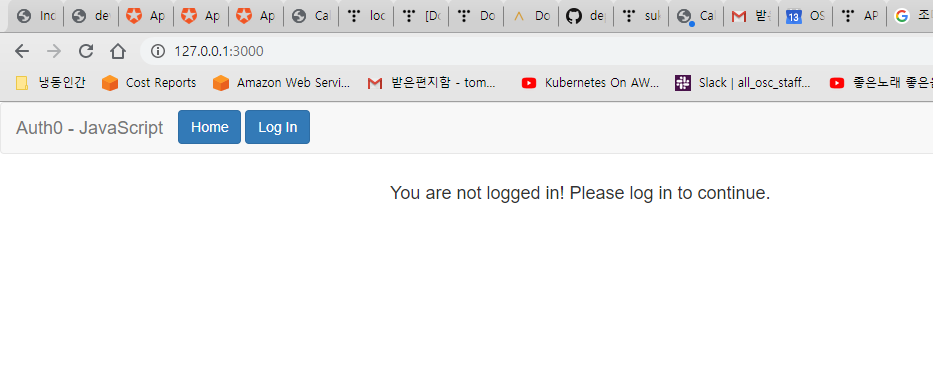933x384 pixels.
Task: Switch to the first Auth0 tab
Action: 146,17
